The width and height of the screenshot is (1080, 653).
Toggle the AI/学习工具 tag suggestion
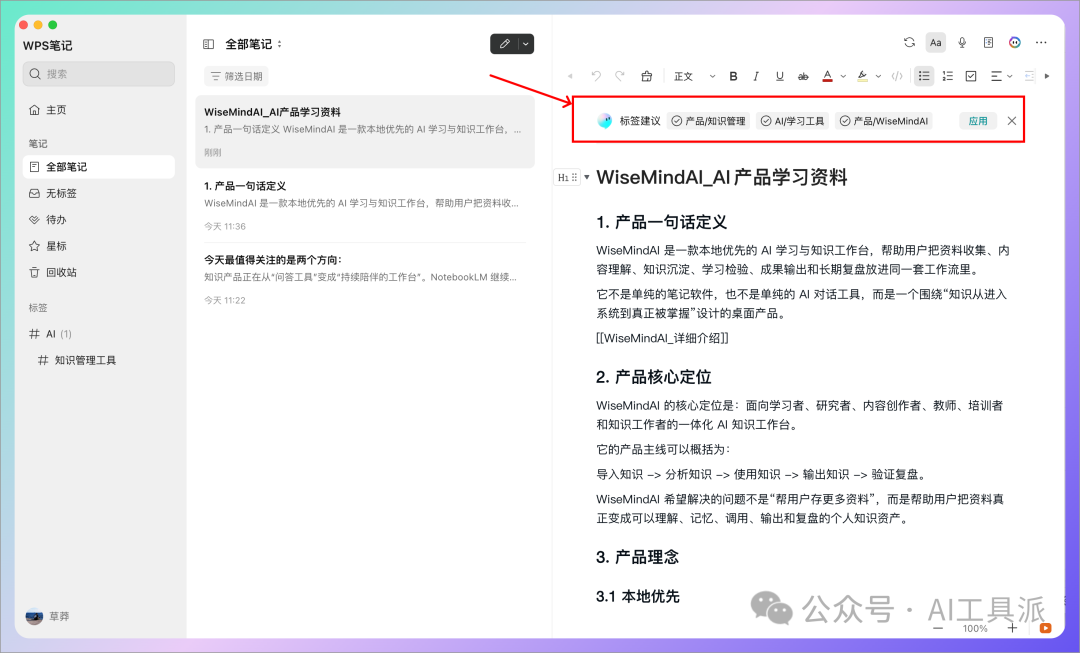point(792,121)
